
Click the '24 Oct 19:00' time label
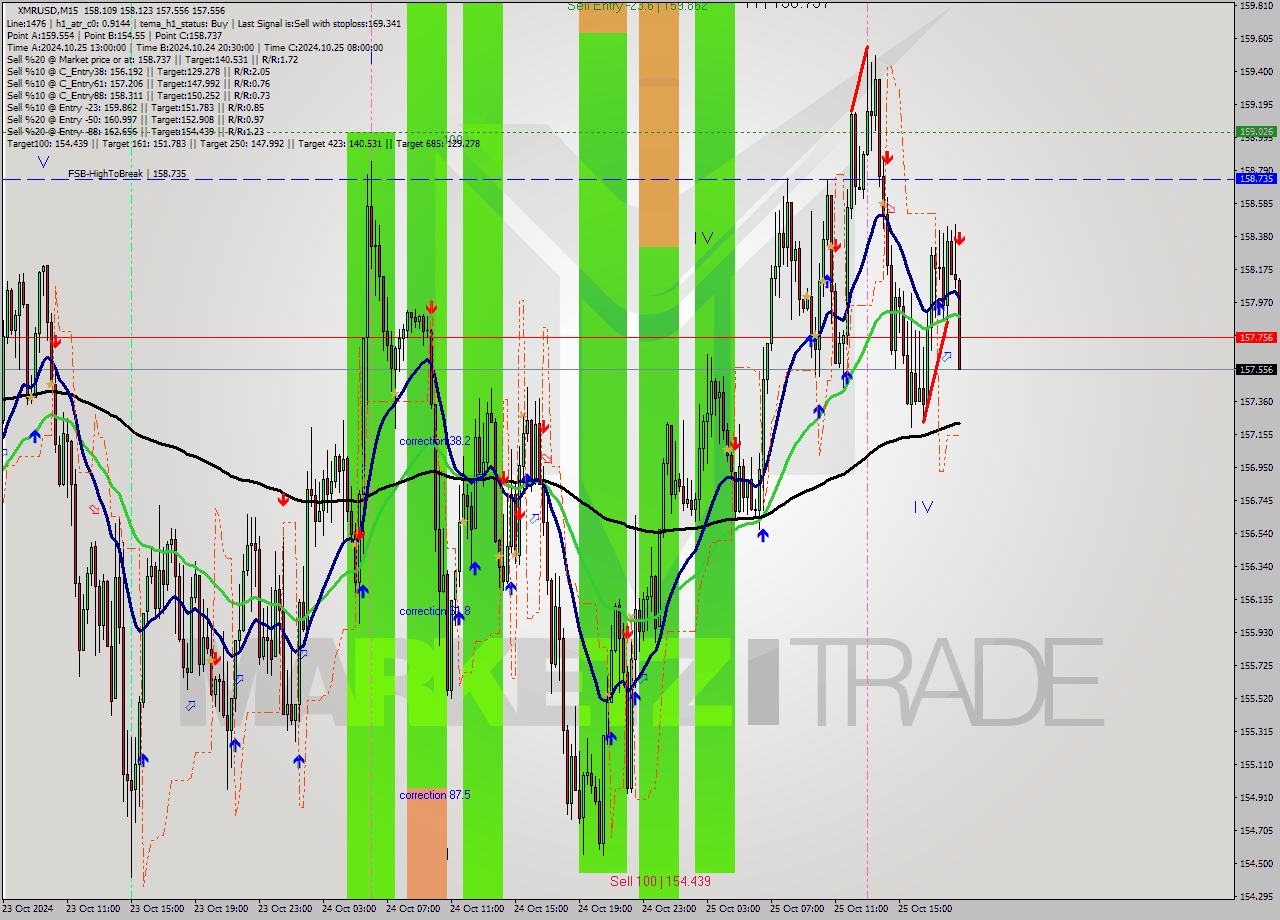605,909
